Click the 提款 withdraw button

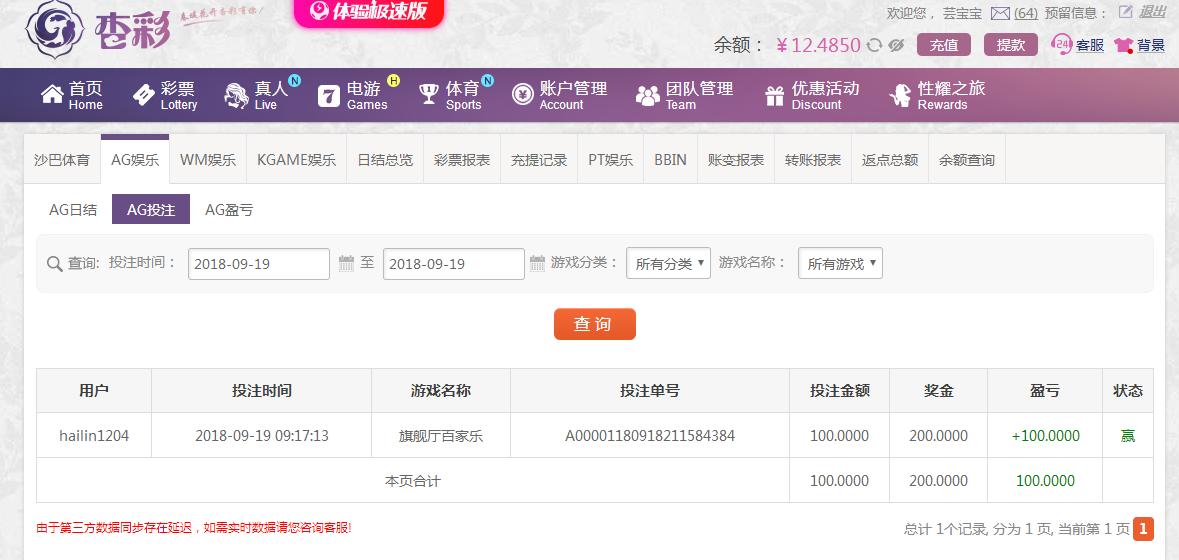coord(1011,45)
